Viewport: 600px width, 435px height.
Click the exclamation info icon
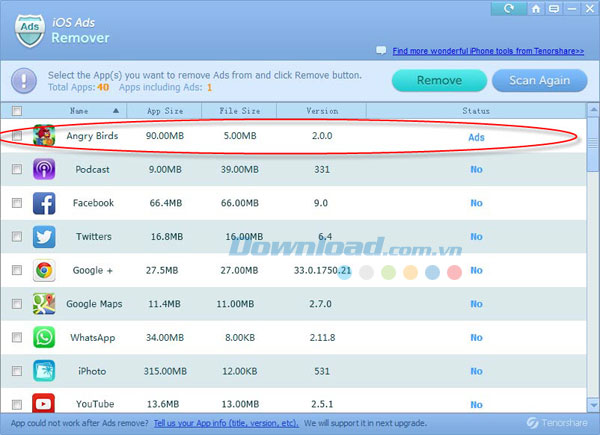(x=24, y=81)
